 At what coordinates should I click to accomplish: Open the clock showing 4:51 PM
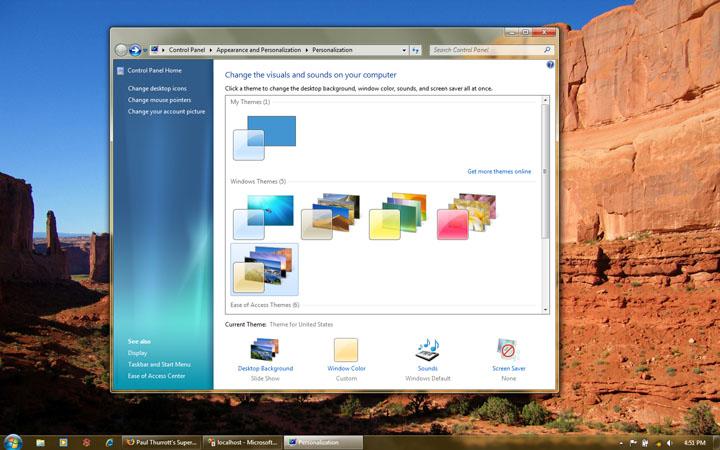pos(695,443)
